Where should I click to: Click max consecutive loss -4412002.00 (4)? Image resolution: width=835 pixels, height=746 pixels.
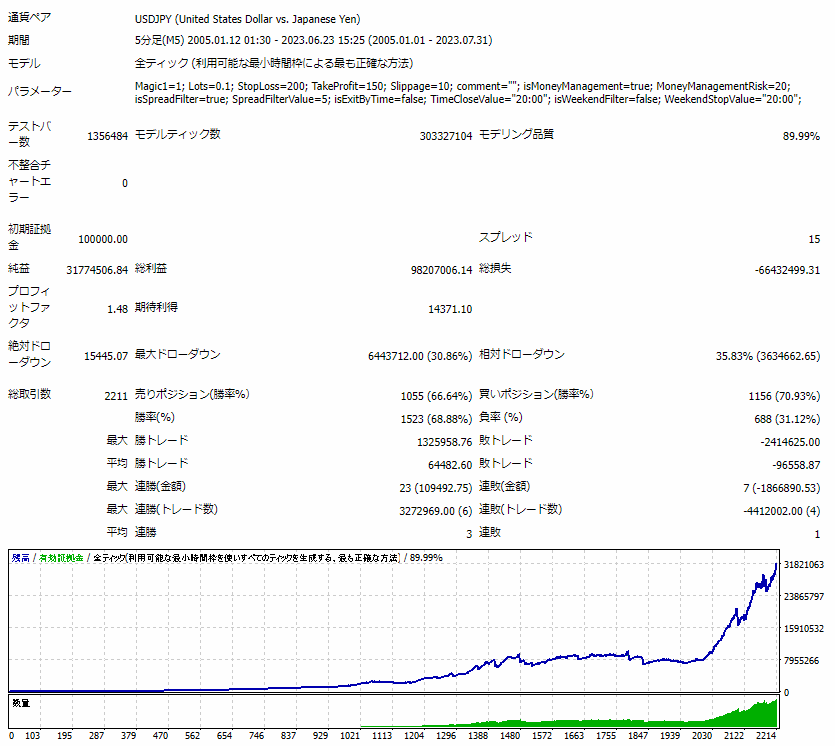pyautogui.click(x=782, y=511)
